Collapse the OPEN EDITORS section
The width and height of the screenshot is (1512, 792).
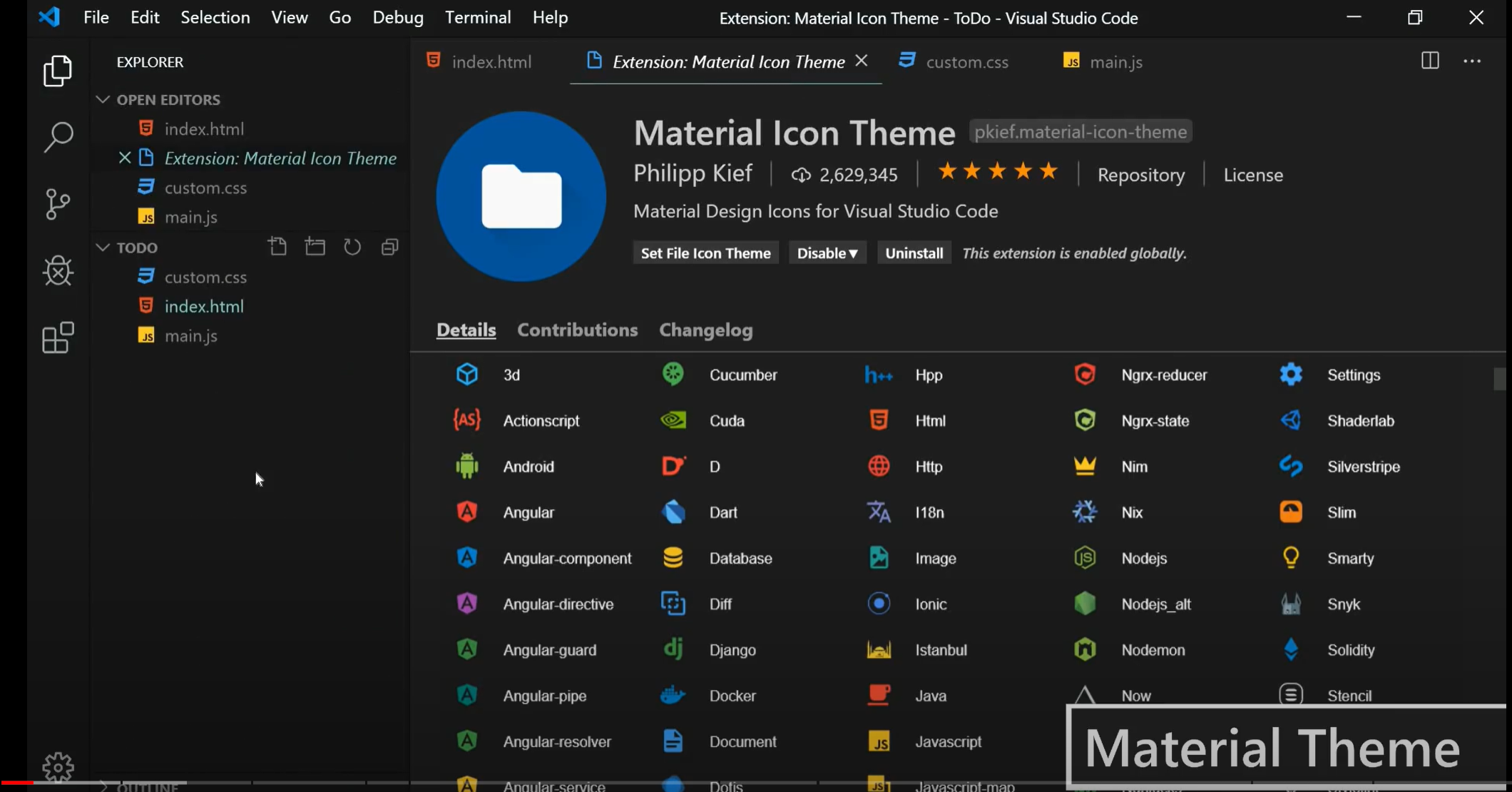103,100
